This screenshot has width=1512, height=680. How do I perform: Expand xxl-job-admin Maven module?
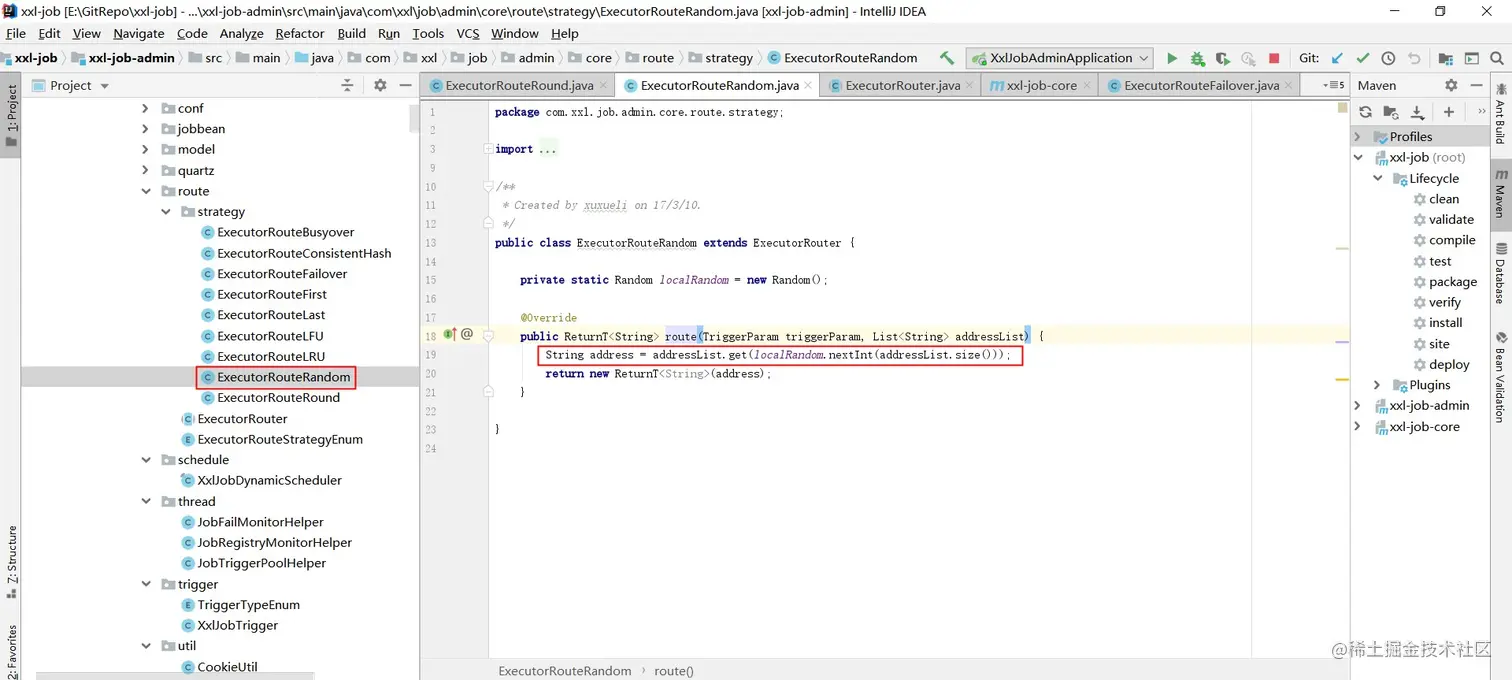click(1358, 405)
